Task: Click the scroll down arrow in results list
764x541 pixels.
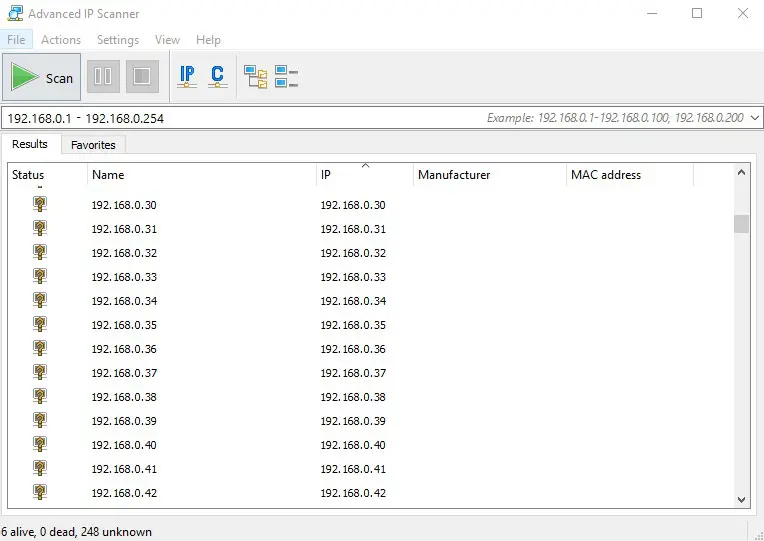Action: tap(742, 500)
